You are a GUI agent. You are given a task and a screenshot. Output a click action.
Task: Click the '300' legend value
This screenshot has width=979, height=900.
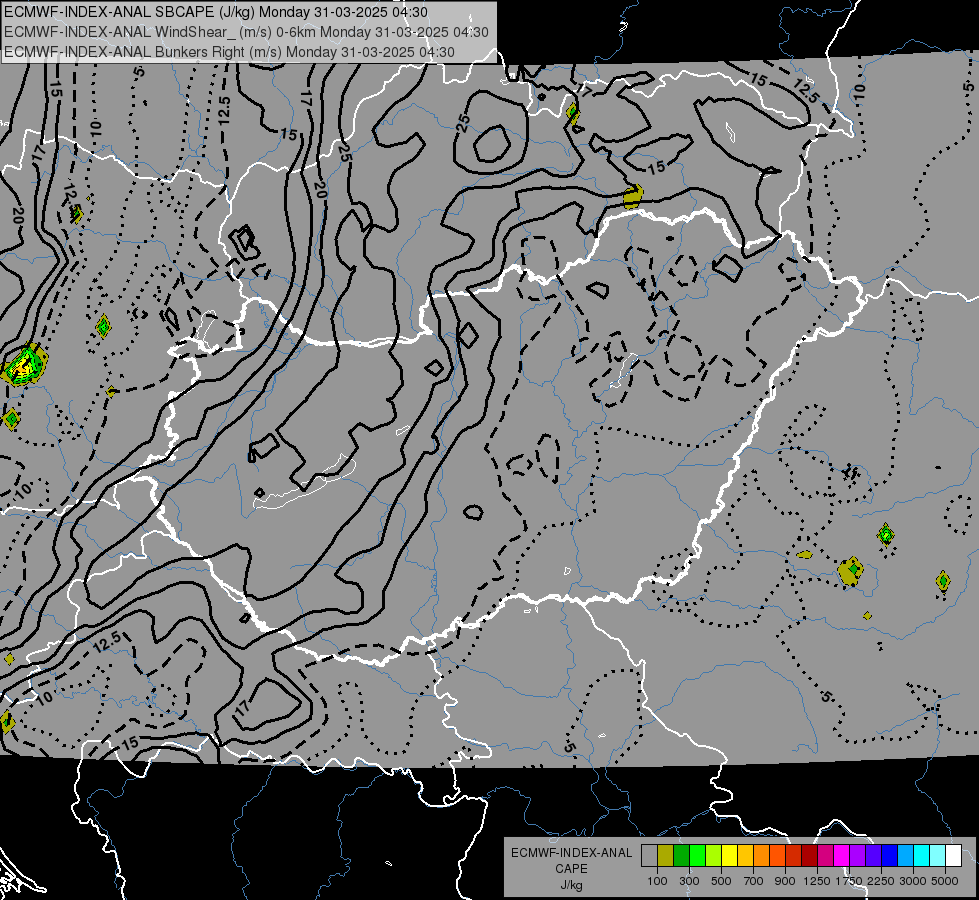coord(689,881)
